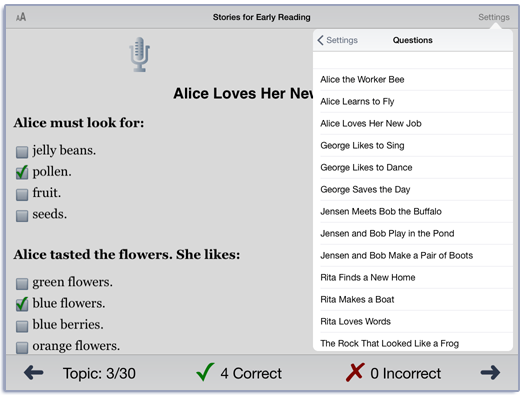
Task: Check the seeds checkbox
Action: 22,216
